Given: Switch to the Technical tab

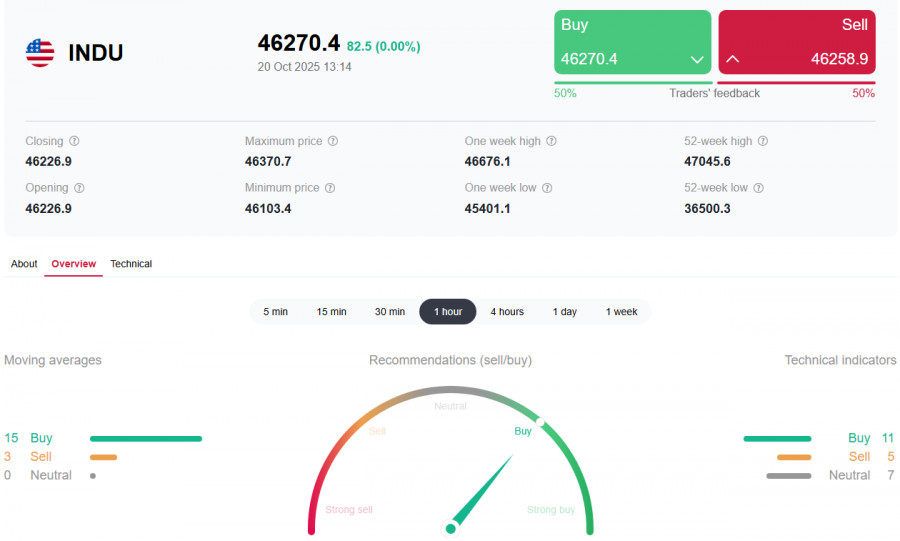Looking at the screenshot, I should [x=131, y=264].
